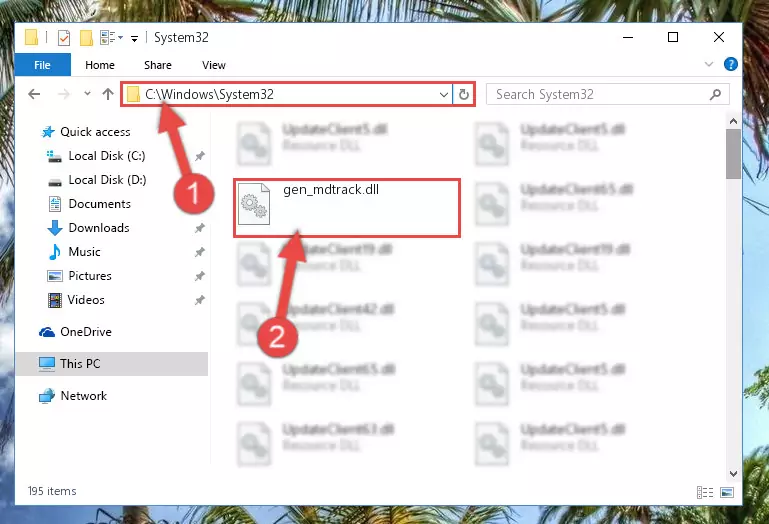Screen dimensions: 769x524
Task: Switch to details view layout
Action: click(705, 492)
